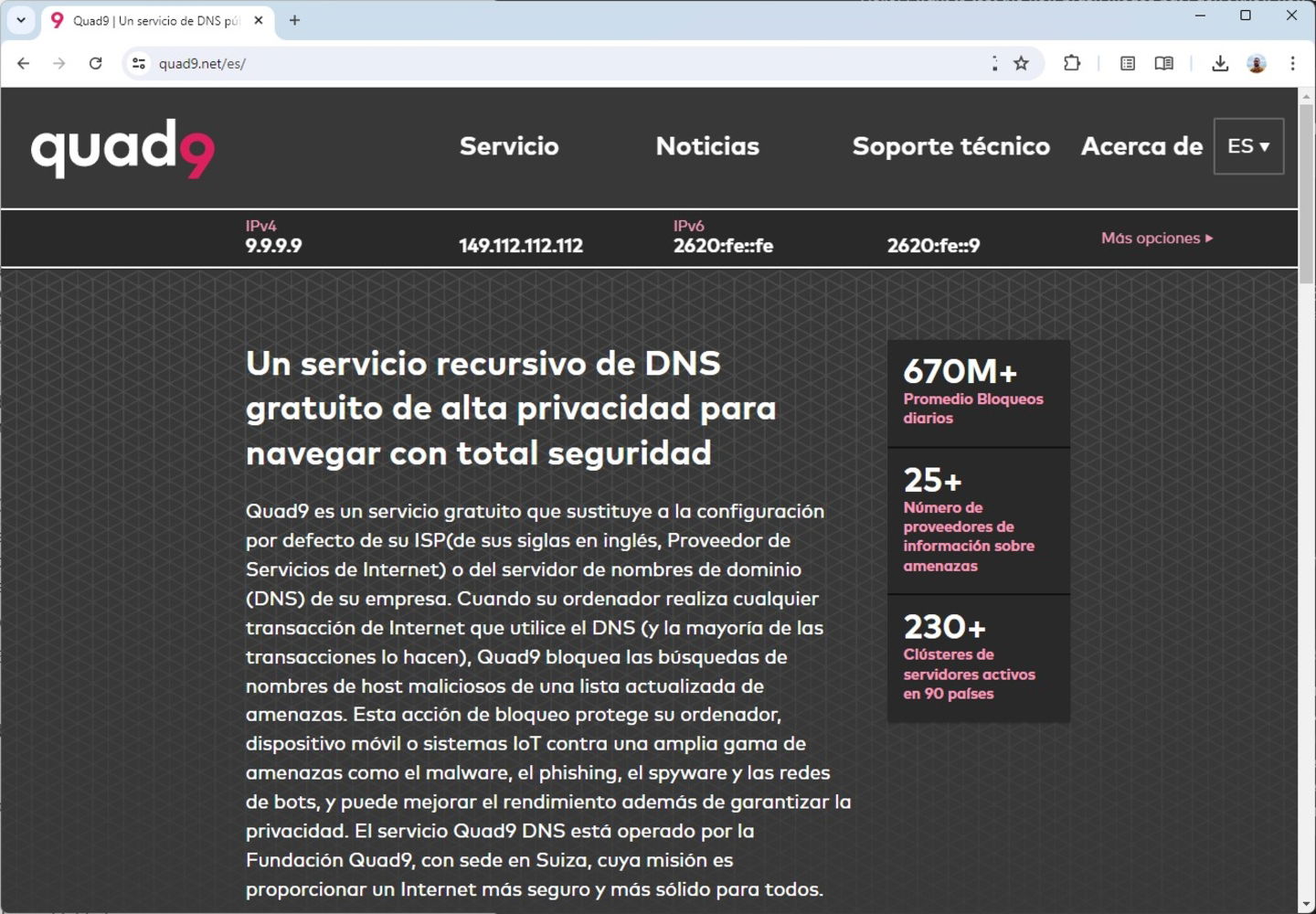1316x914 pixels.
Task: Click the IPv6 label
Action: click(689, 226)
